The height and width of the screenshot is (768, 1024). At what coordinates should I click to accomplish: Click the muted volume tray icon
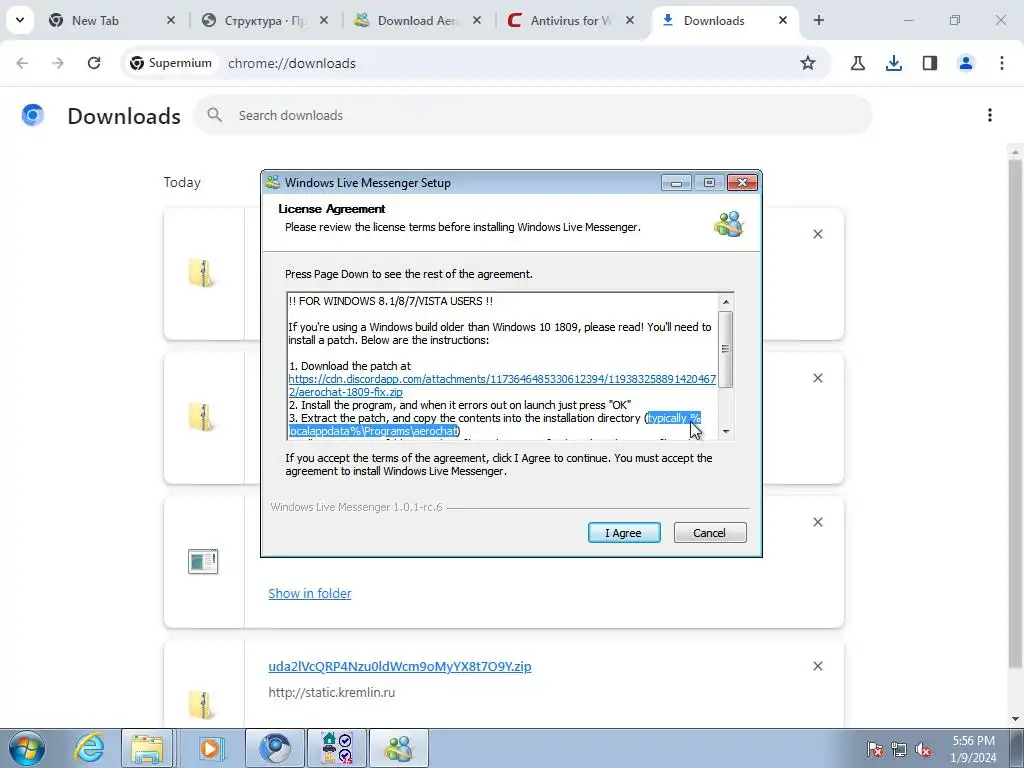(923, 749)
